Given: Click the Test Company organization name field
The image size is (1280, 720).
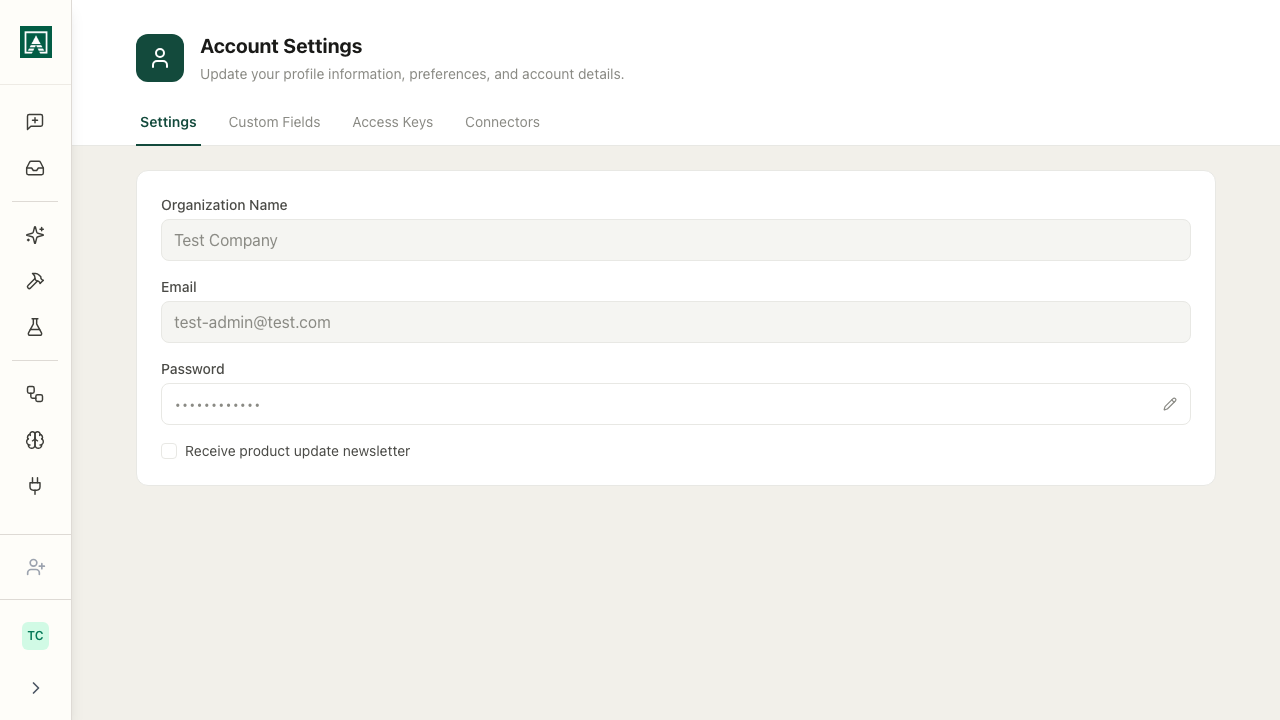Looking at the screenshot, I should (x=675, y=240).
